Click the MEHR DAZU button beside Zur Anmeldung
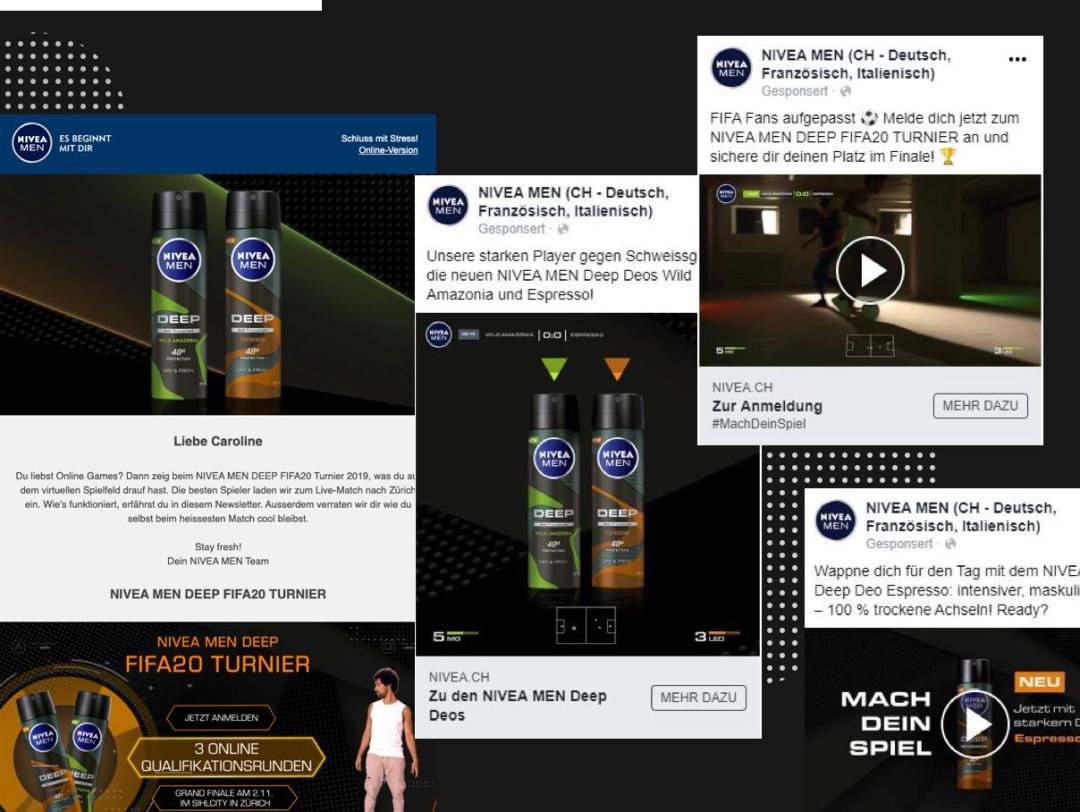Image resolution: width=1080 pixels, height=812 pixels. click(x=980, y=406)
